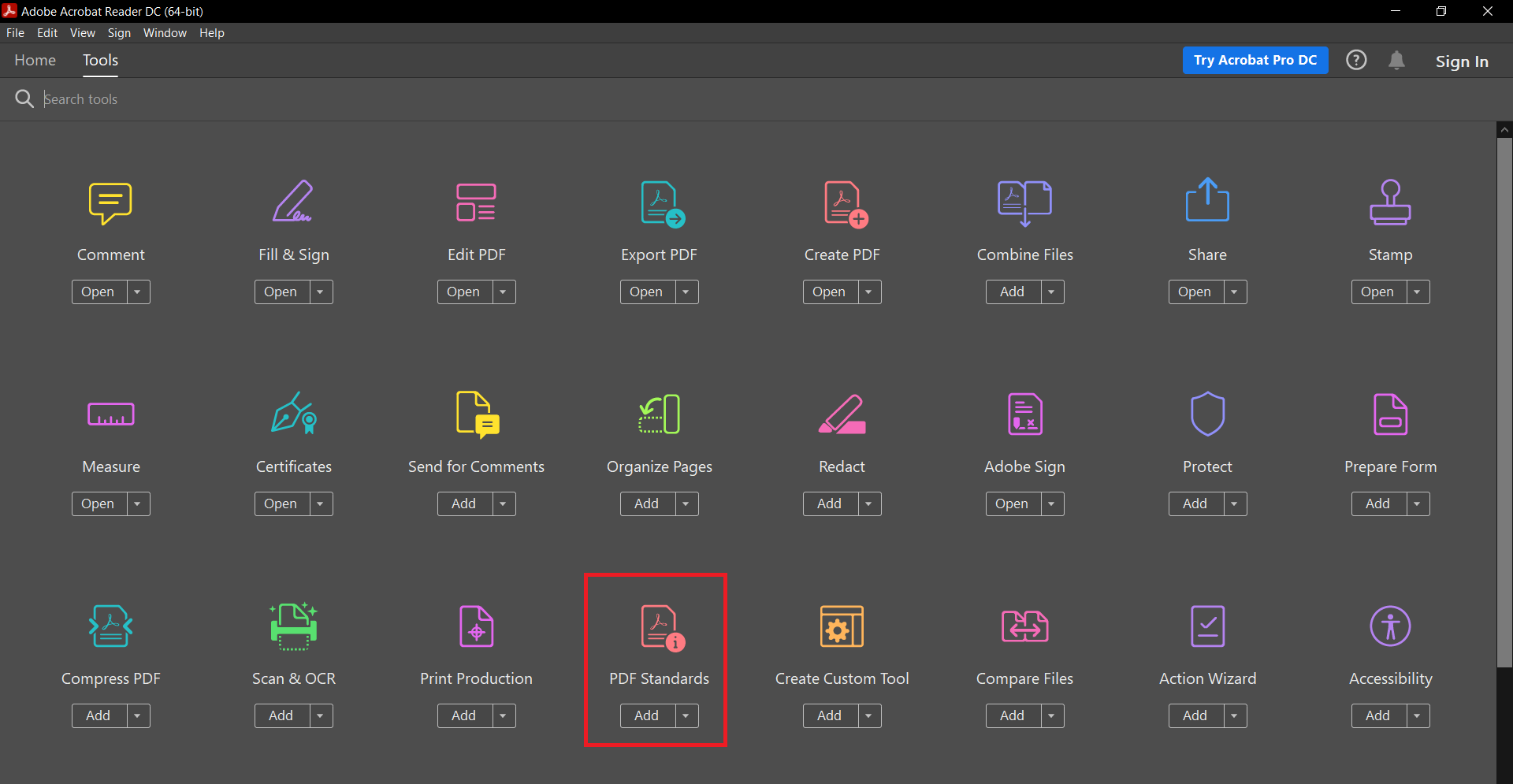Screen dimensions: 1513x784
Task: Click the Measure ruler icon
Action: 110,414
